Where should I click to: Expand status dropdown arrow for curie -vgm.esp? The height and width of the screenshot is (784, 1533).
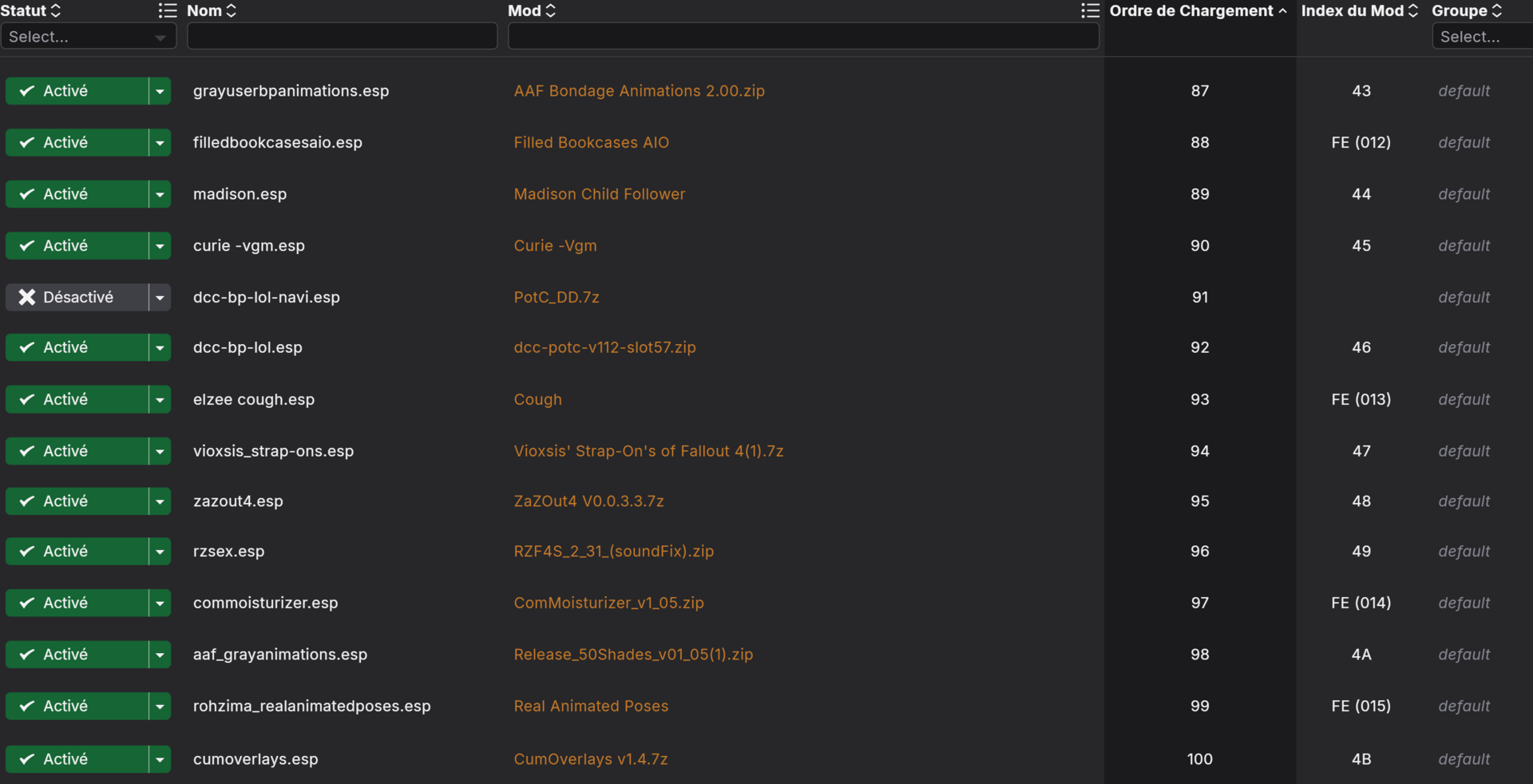coord(160,246)
